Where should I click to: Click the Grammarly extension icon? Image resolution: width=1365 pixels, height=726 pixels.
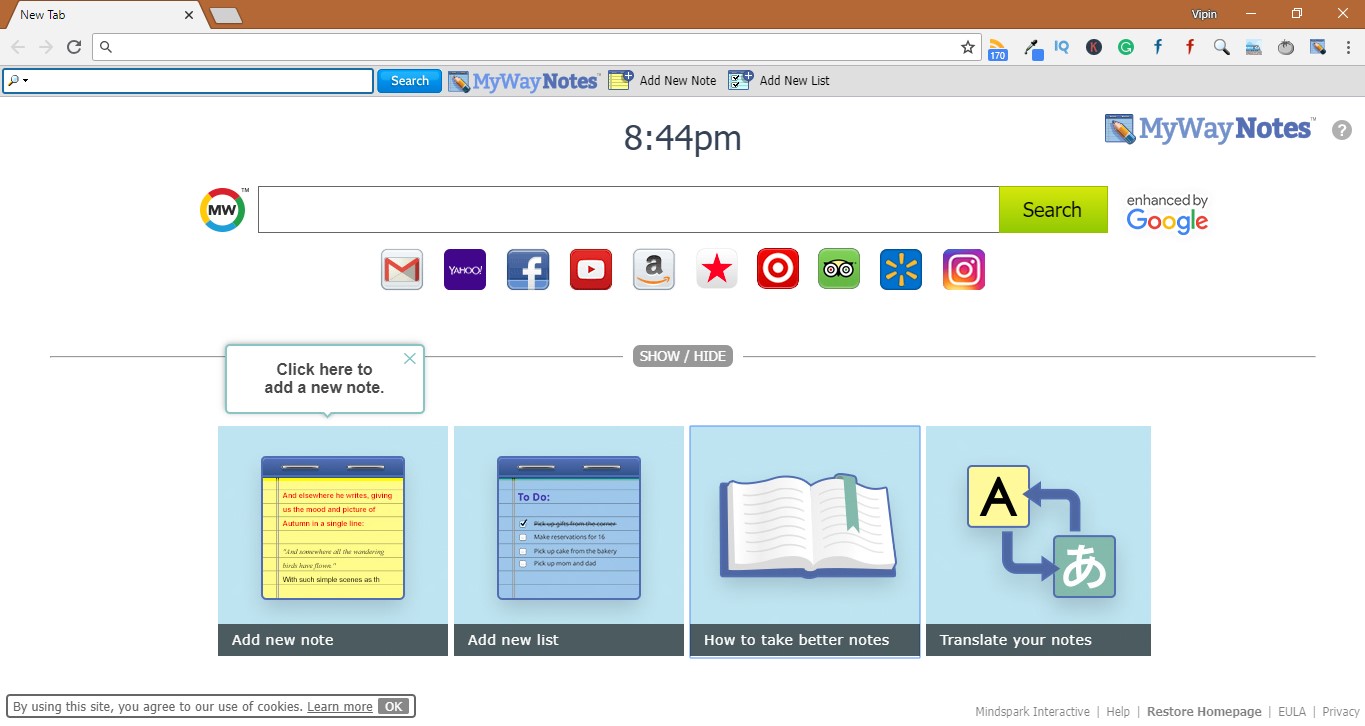click(1126, 47)
